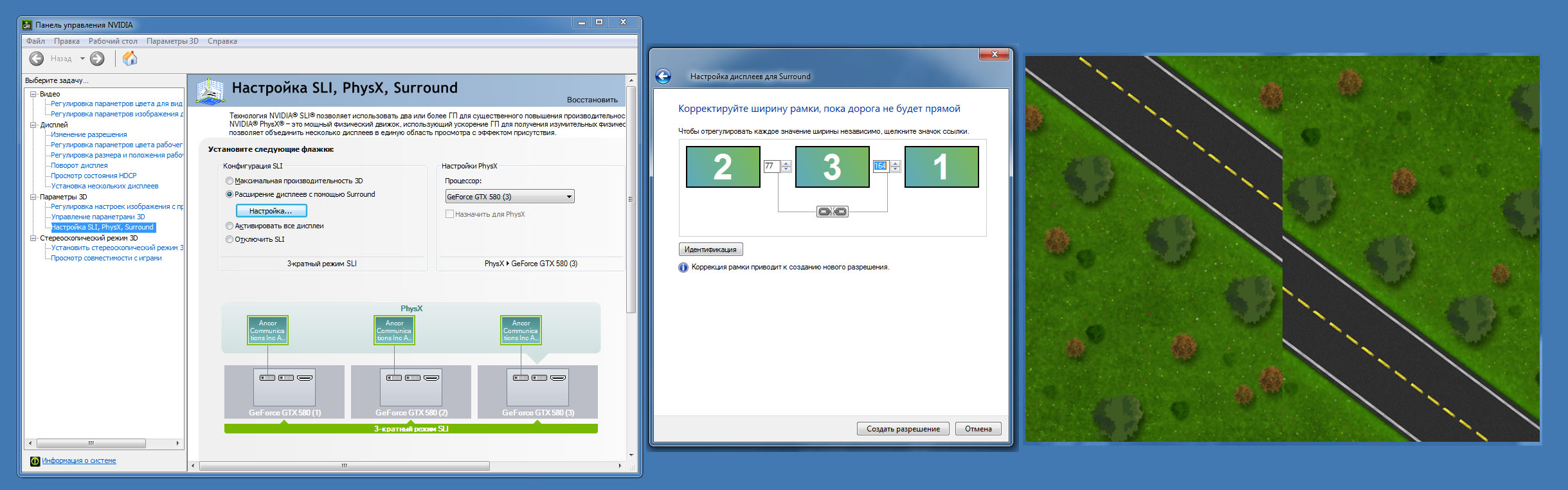Click the Home icon in toolbar
1568x490 pixels.
pyautogui.click(x=130, y=59)
